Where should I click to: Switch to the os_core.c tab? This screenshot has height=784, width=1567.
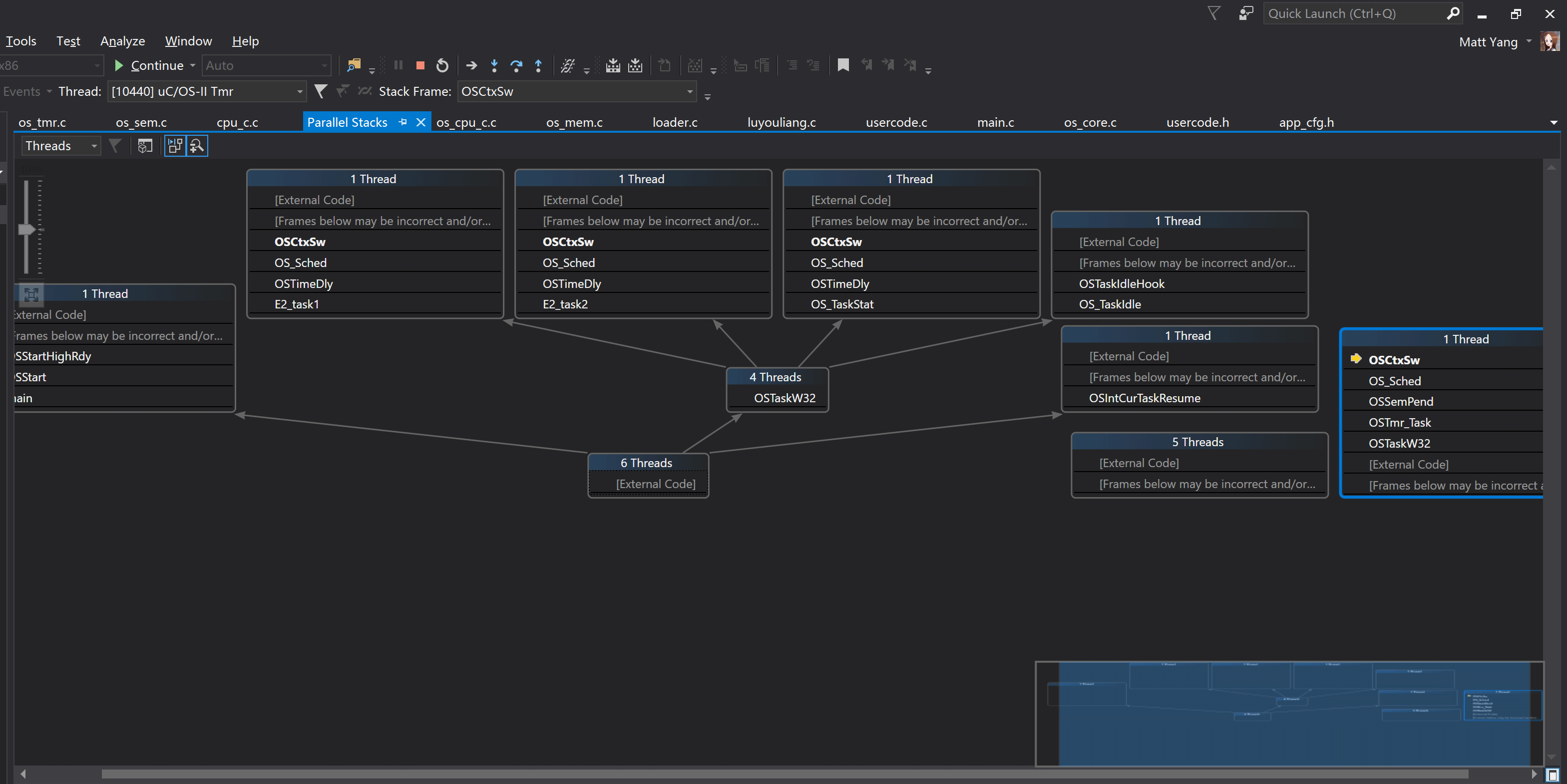(x=1090, y=122)
